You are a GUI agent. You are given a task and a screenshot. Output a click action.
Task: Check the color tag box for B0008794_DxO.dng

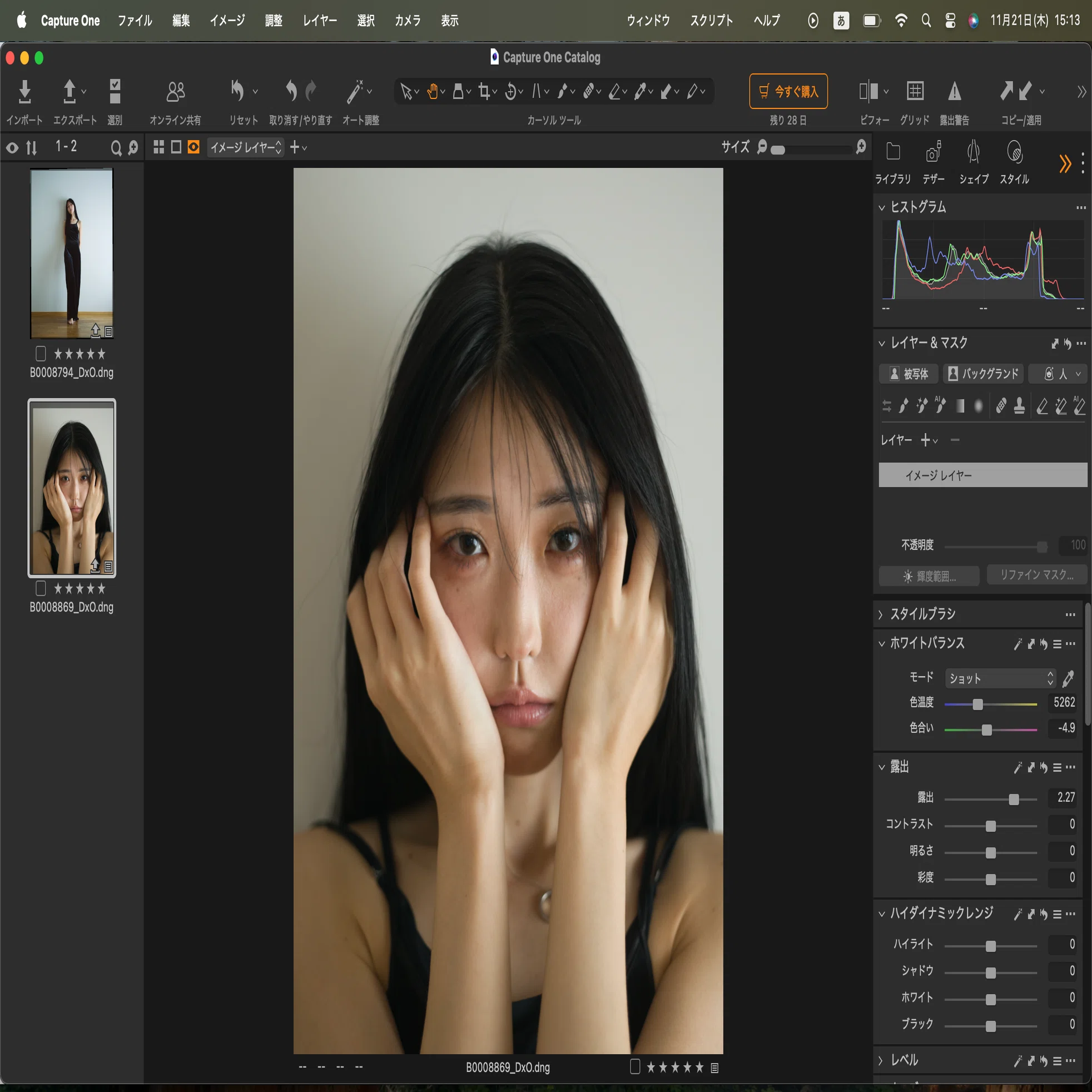(41, 354)
